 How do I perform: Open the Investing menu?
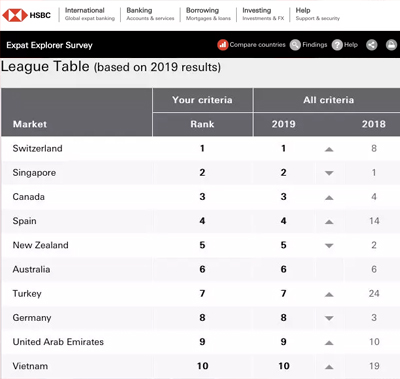(263, 14)
